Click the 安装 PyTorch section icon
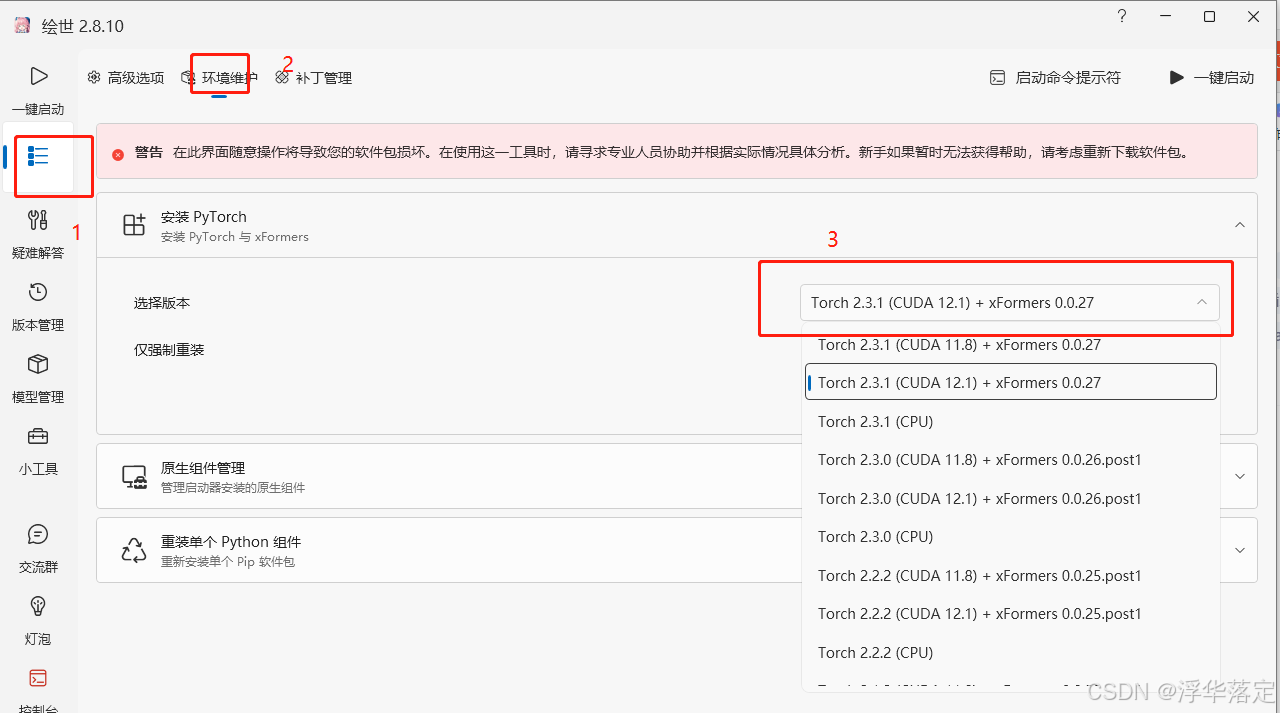This screenshot has width=1280, height=713. [134, 225]
